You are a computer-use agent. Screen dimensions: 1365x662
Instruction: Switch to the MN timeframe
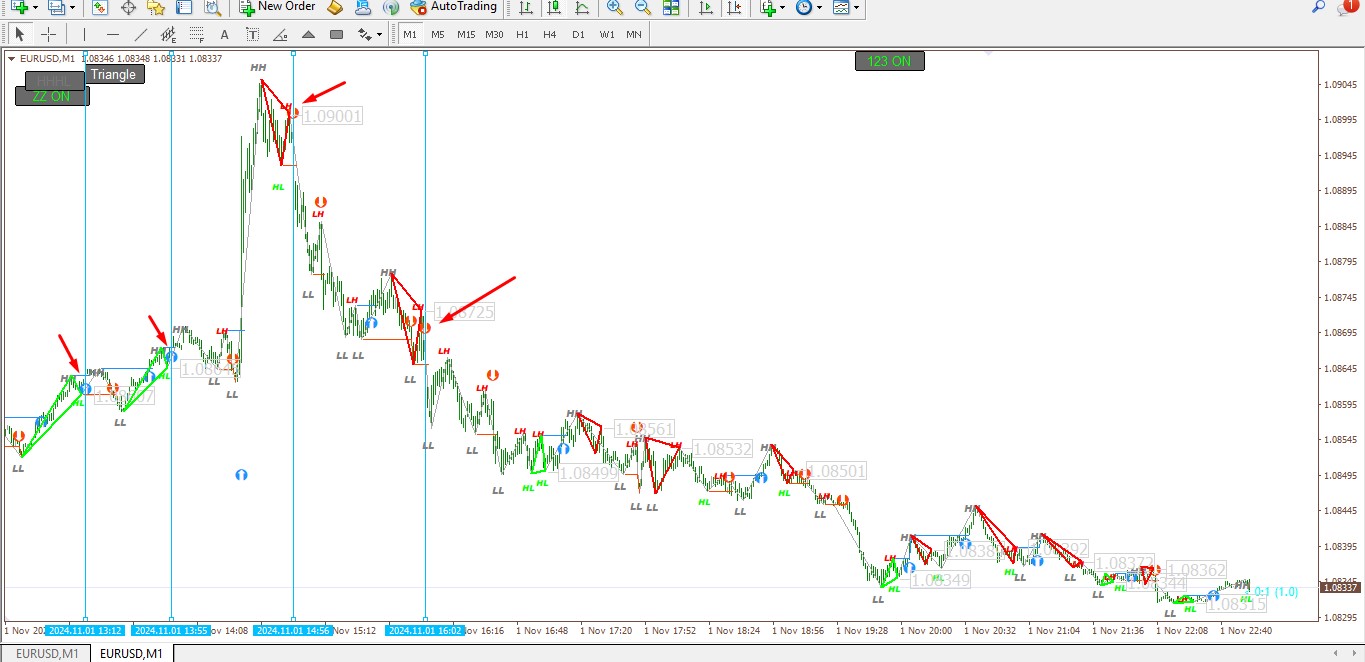pos(634,34)
